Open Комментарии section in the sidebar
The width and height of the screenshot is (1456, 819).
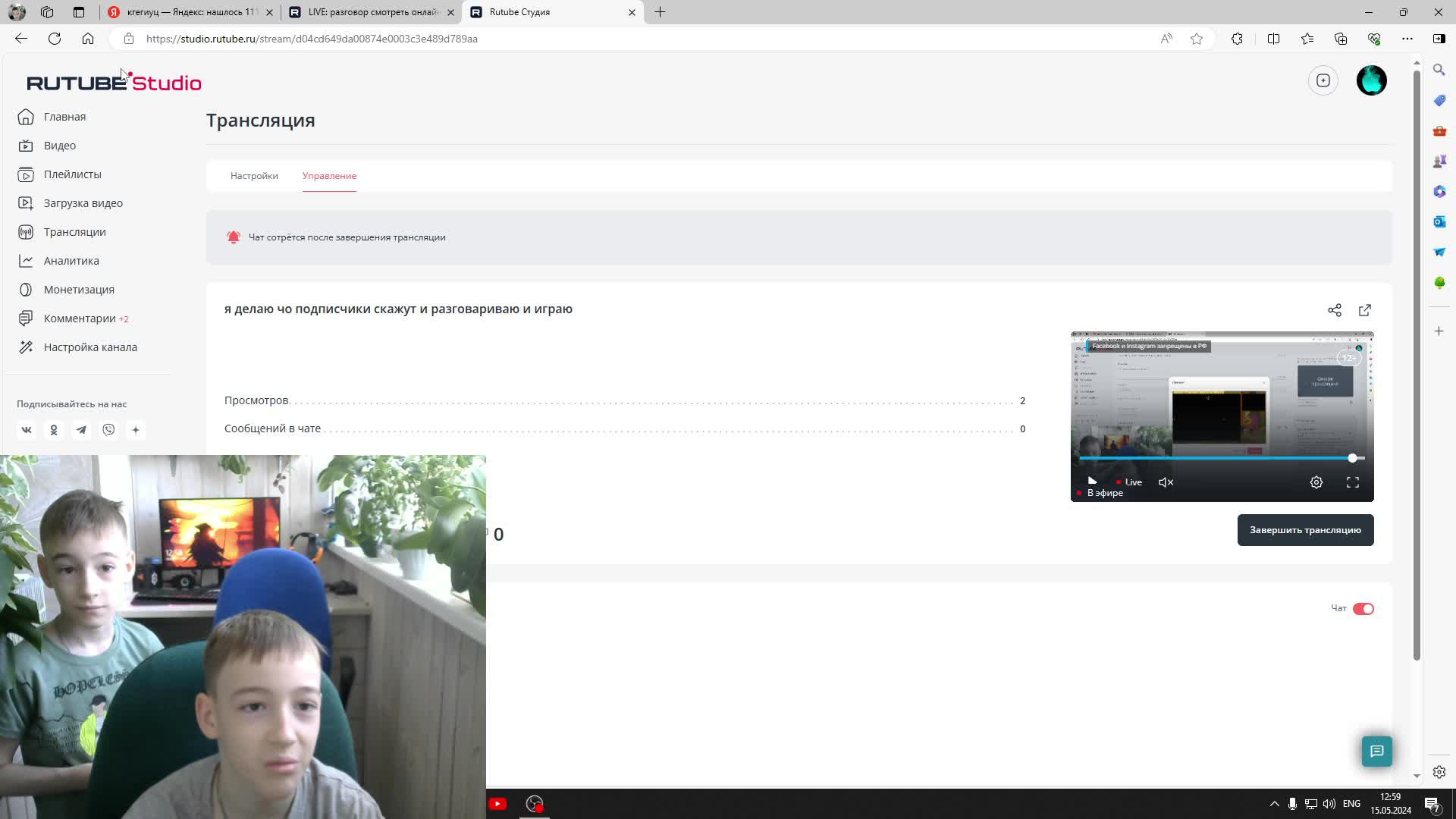(80, 318)
